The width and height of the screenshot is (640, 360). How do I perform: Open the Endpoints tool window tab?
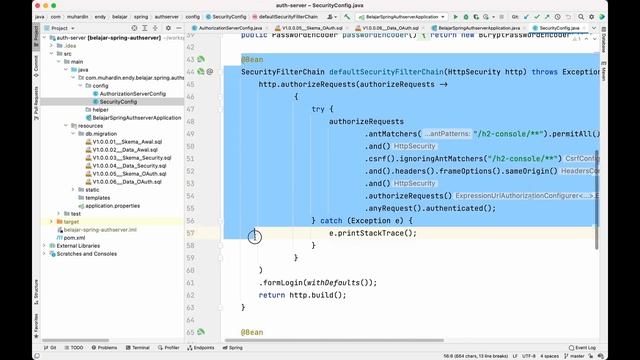coord(200,348)
